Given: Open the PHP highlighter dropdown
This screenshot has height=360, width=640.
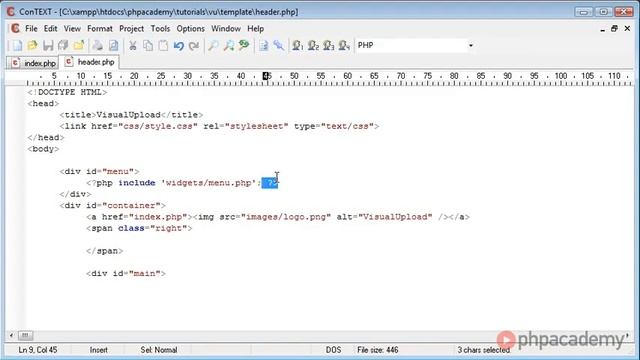Looking at the screenshot, I should tap(471, 45).
